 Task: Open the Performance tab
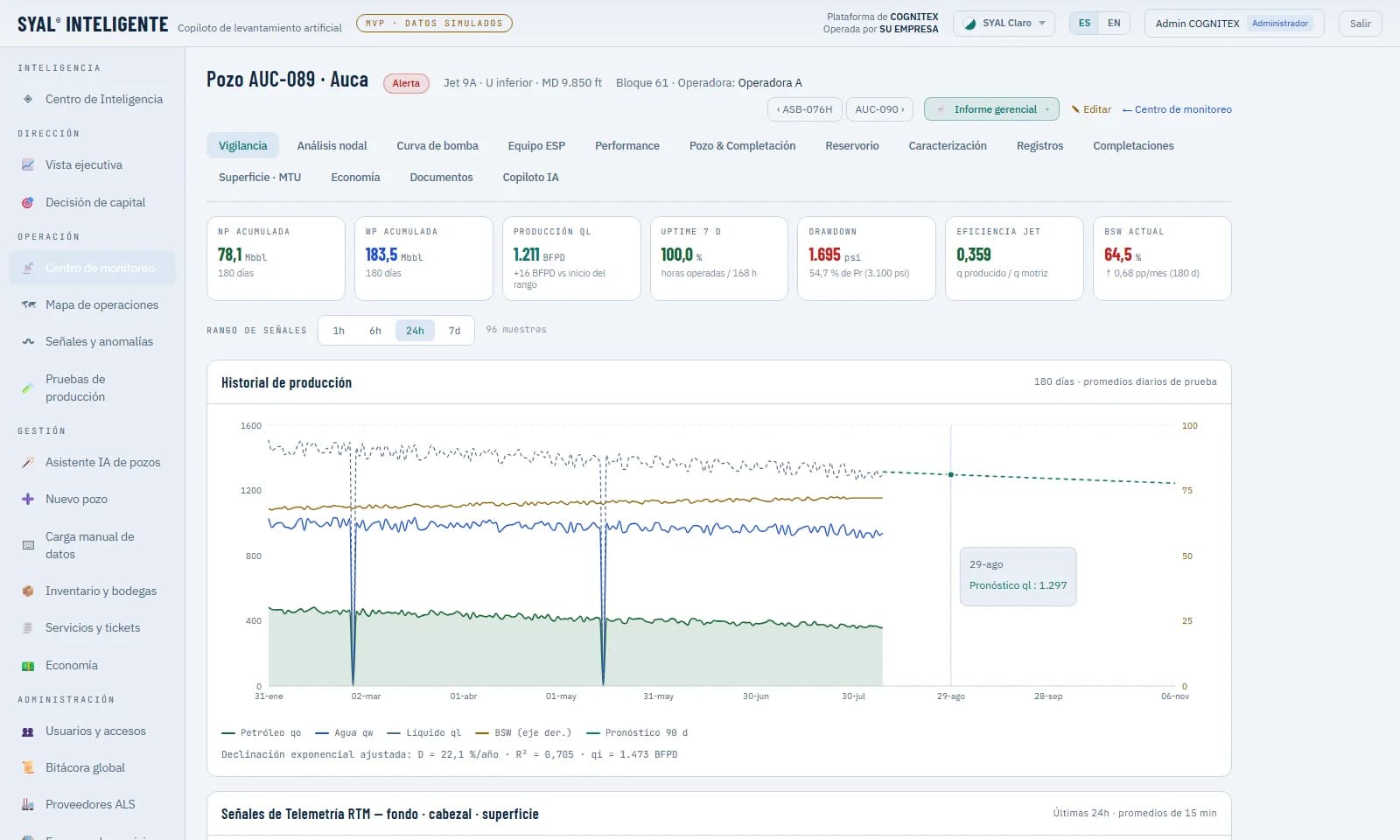tap(627, 145)
